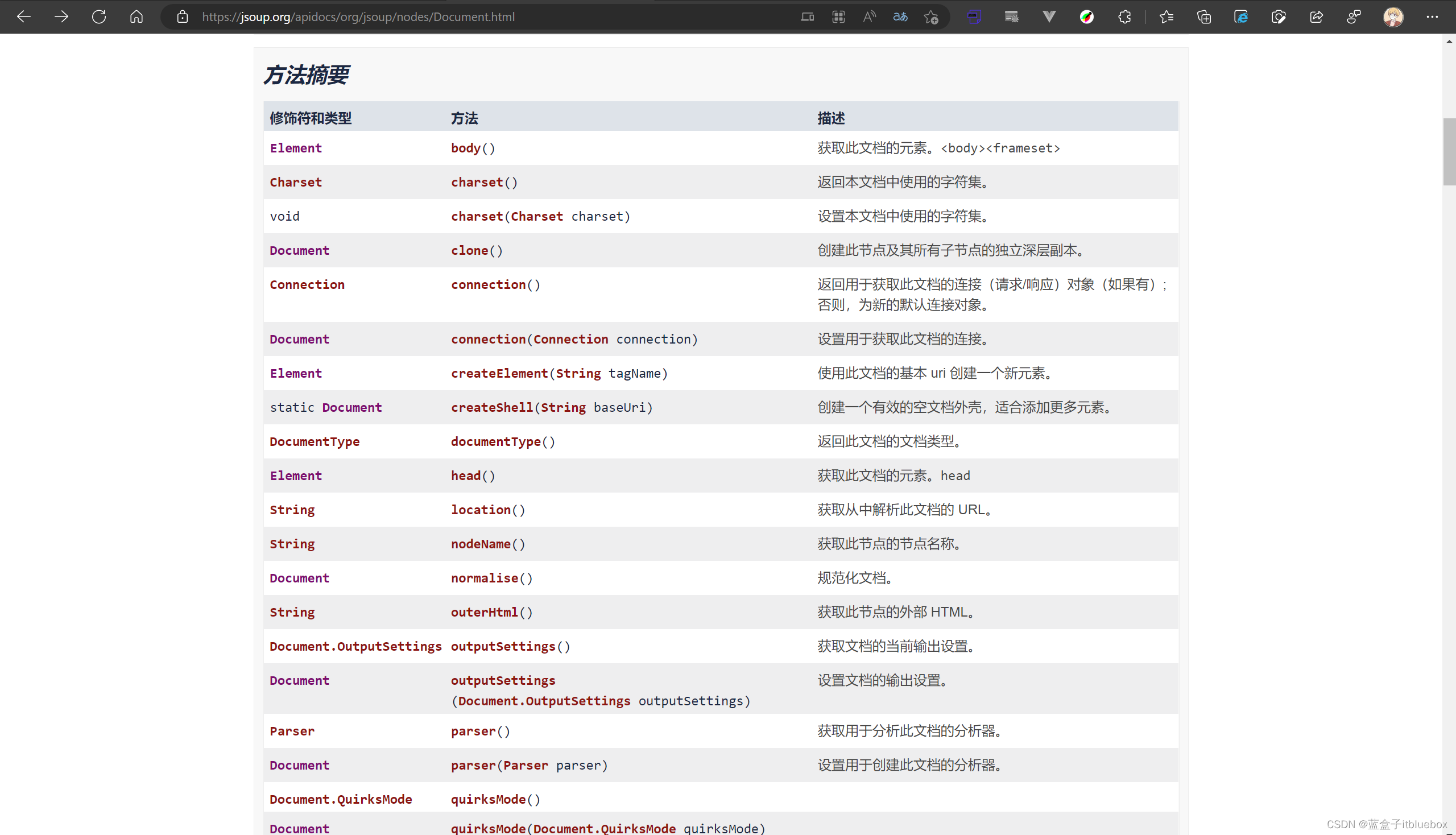Add this page to favorites
The image size is (1456, 835).
point(931,17)
